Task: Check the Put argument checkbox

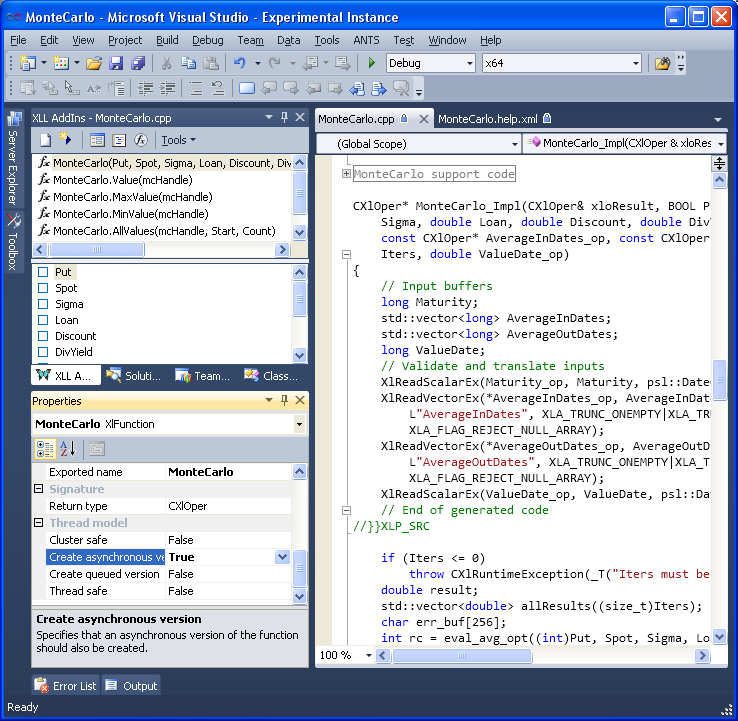Action: [43, 272]
